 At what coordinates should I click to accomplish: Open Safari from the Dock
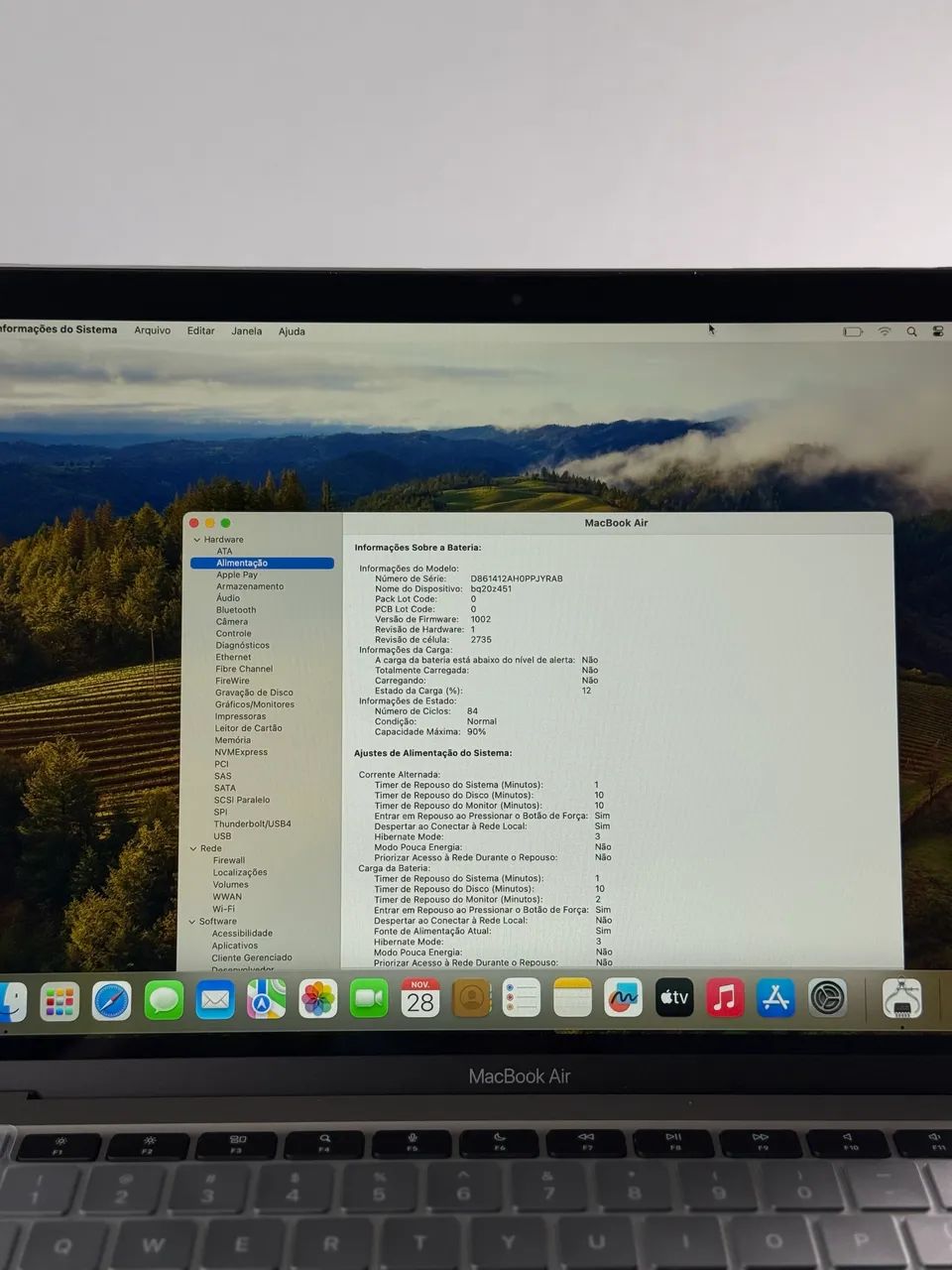click(x=112, y=999)
